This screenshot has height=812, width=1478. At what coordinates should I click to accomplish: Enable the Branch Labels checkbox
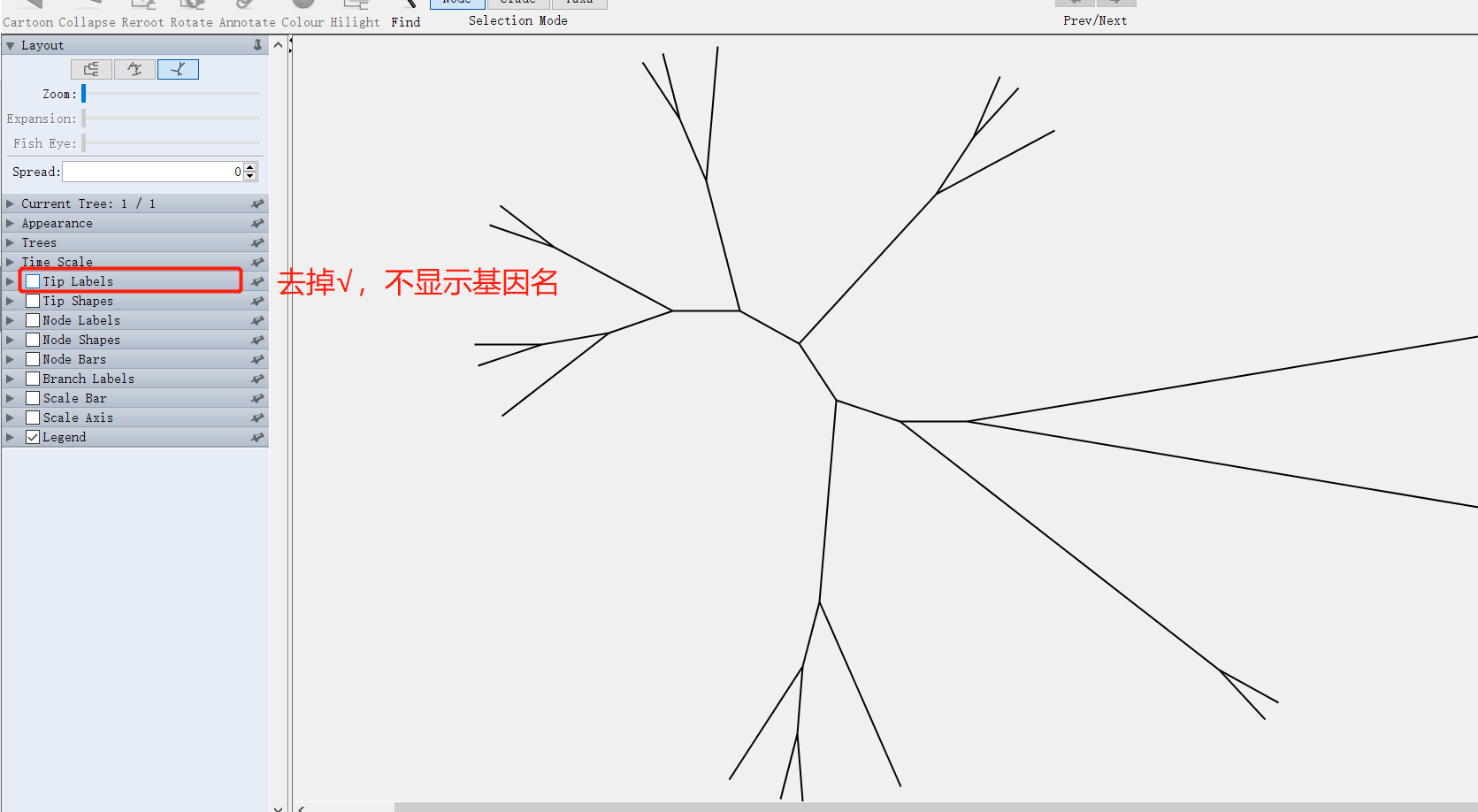point(33,379)
